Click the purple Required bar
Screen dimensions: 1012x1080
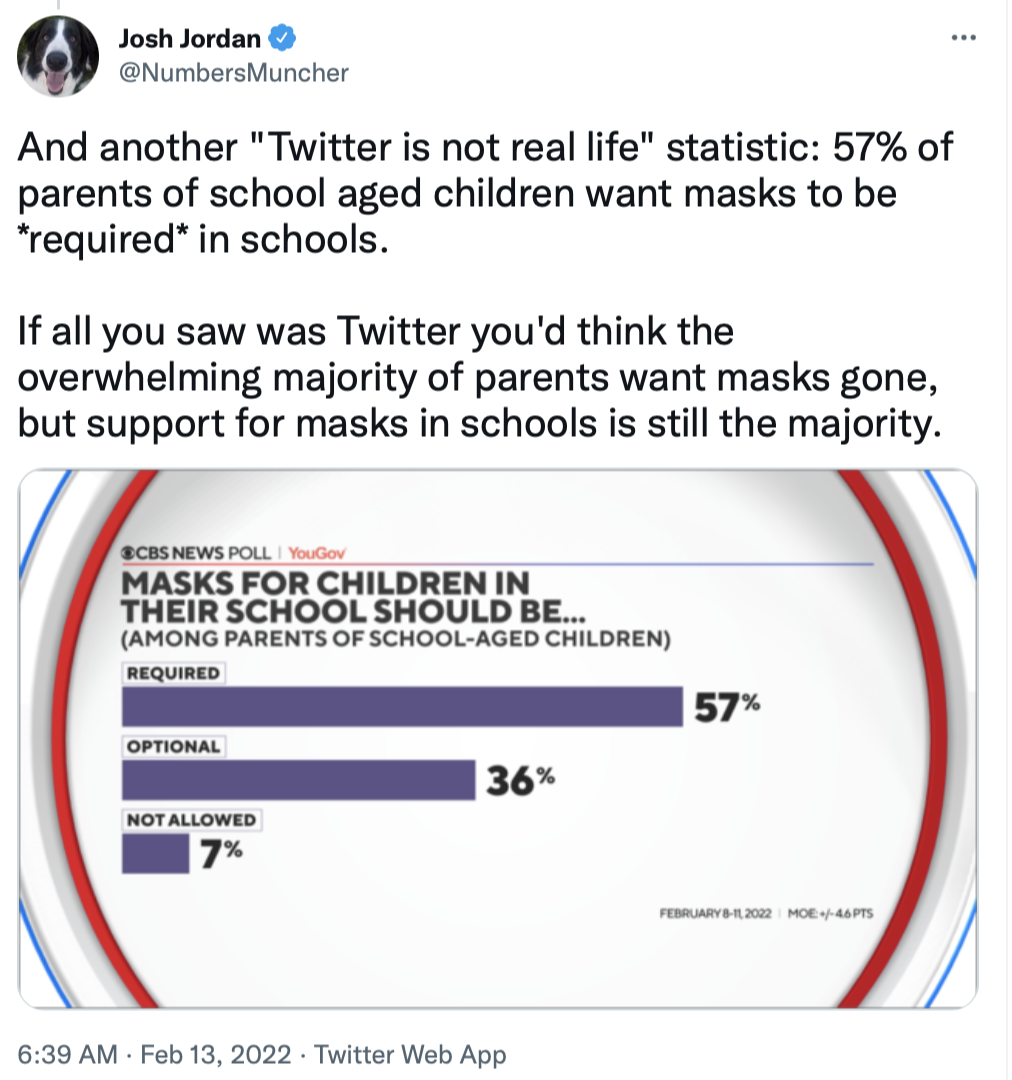click(x=400, y=706)
